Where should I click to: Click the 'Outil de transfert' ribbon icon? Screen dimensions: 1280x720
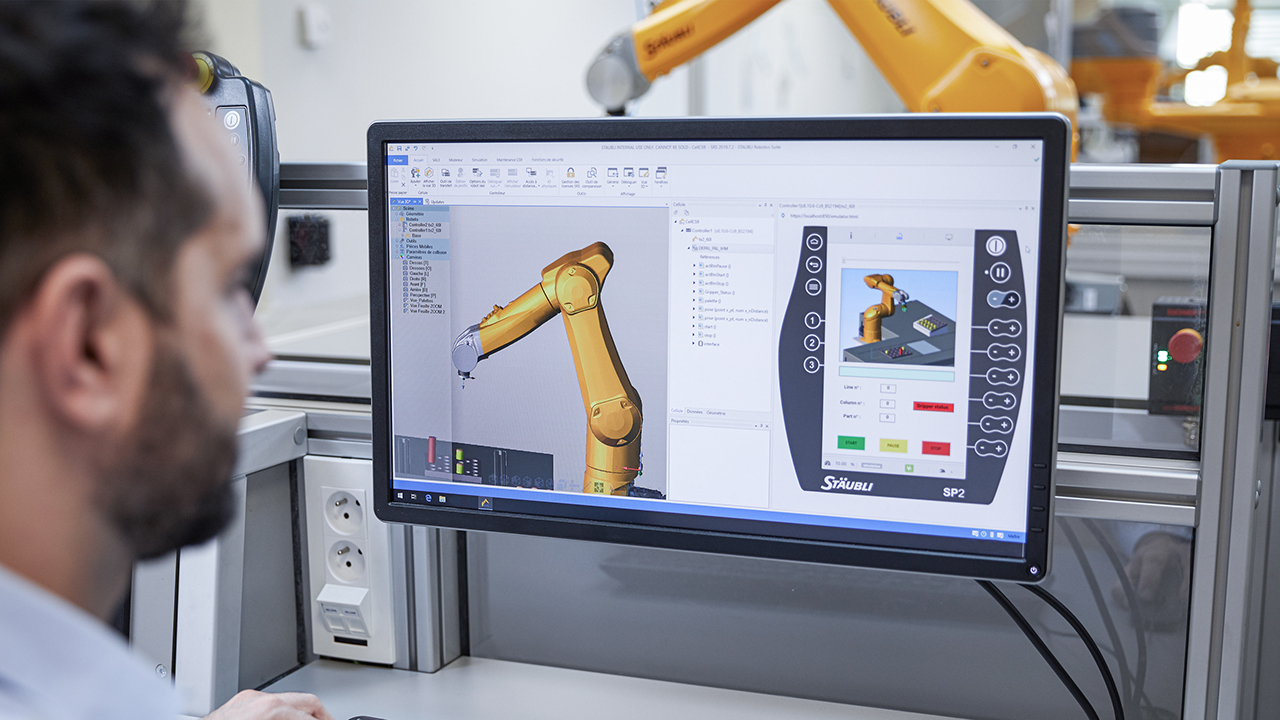click(445, 174)
